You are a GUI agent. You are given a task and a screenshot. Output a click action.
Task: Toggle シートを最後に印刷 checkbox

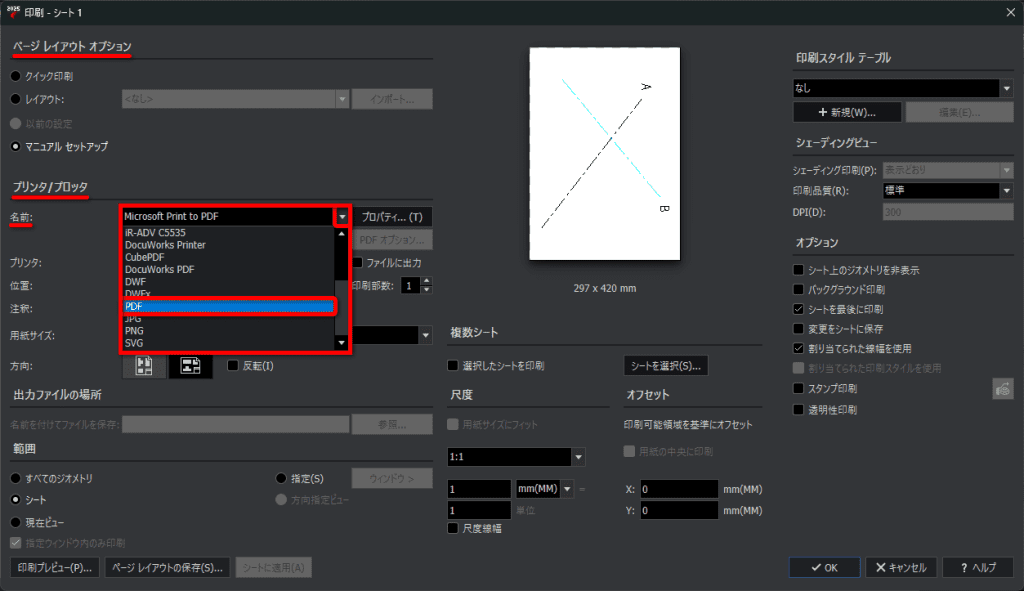[798, 309]
